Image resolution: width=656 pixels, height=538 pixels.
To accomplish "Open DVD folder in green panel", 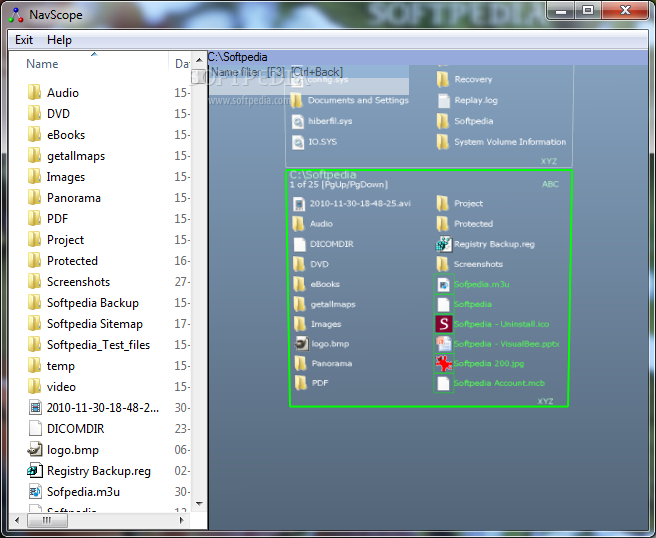I will tap(311, 264).
